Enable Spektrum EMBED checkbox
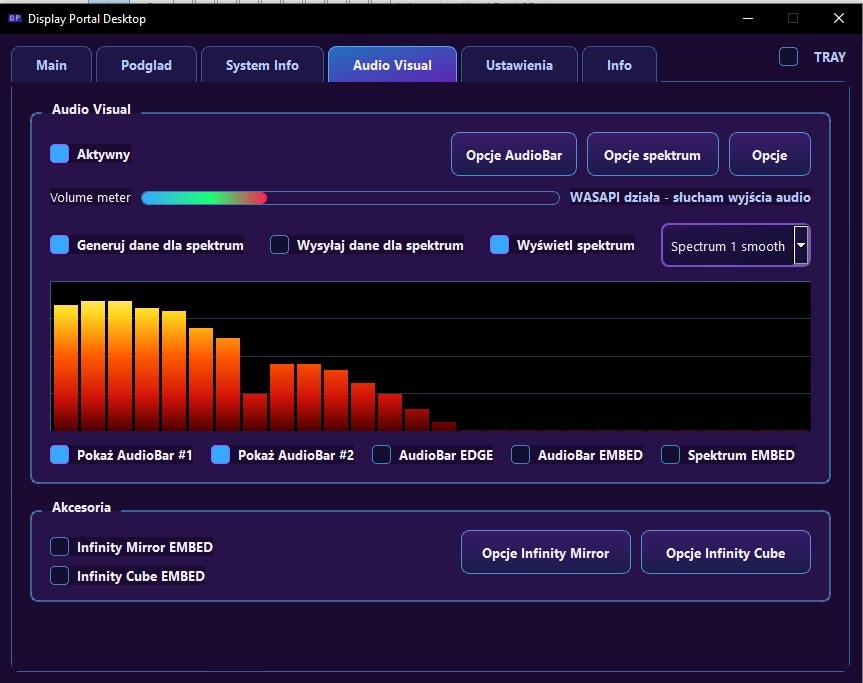The height and width of the screenshot is (683, 863). (x=670, y=455)
